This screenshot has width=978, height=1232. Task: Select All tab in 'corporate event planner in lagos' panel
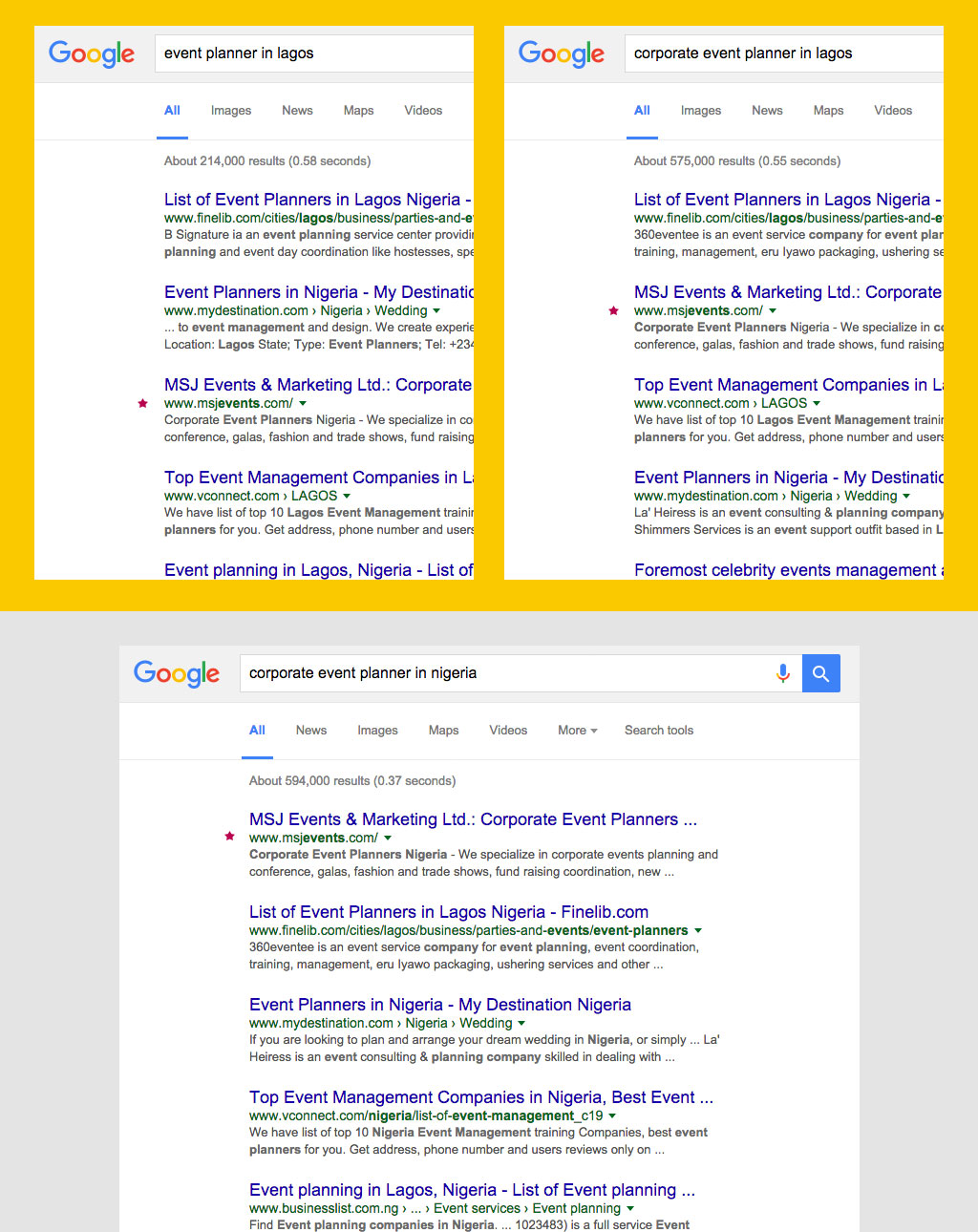(642, 111)
